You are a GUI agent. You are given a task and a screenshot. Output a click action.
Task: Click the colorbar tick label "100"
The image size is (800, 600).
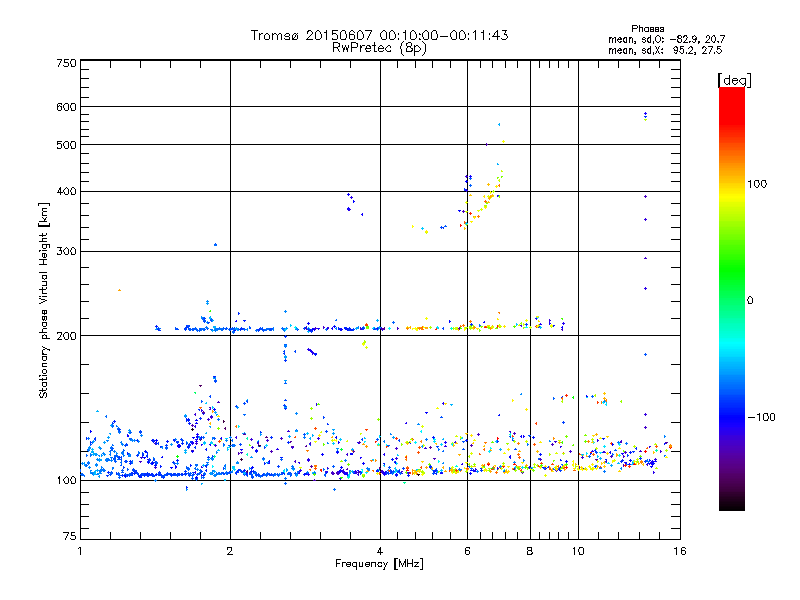point(757,184)
